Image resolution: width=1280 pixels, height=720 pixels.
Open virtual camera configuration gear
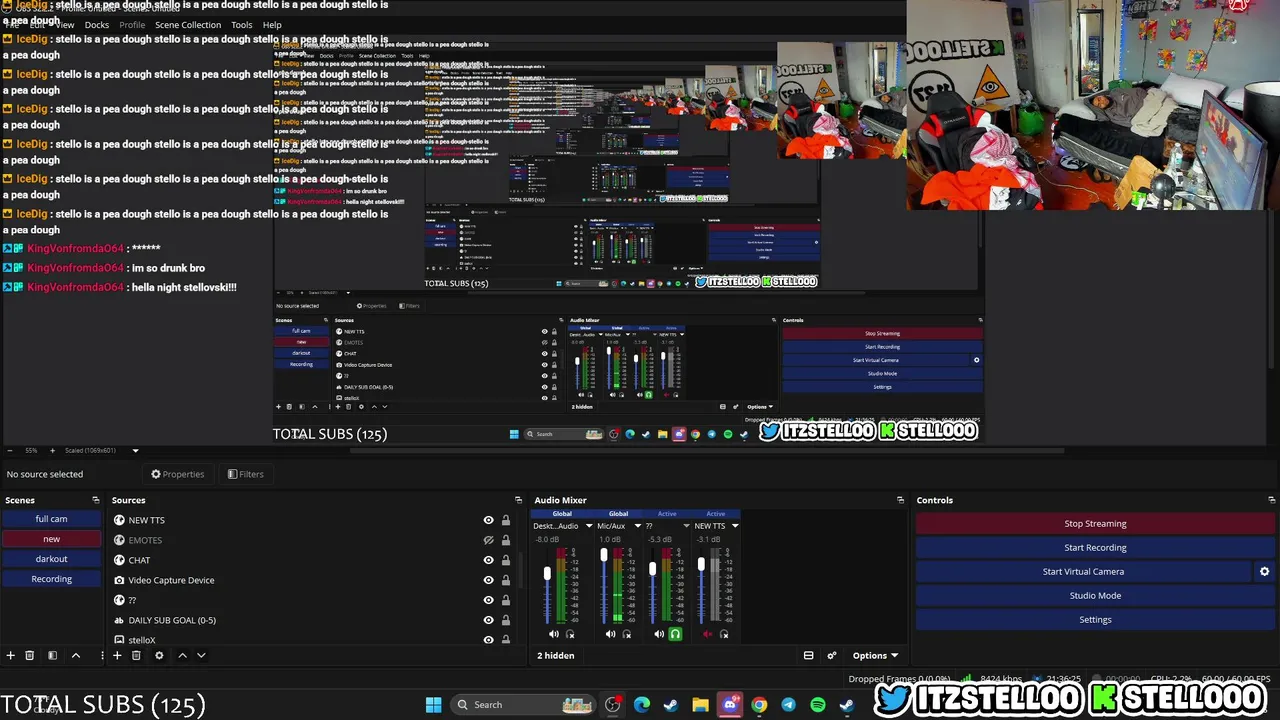pos(1264,572)
